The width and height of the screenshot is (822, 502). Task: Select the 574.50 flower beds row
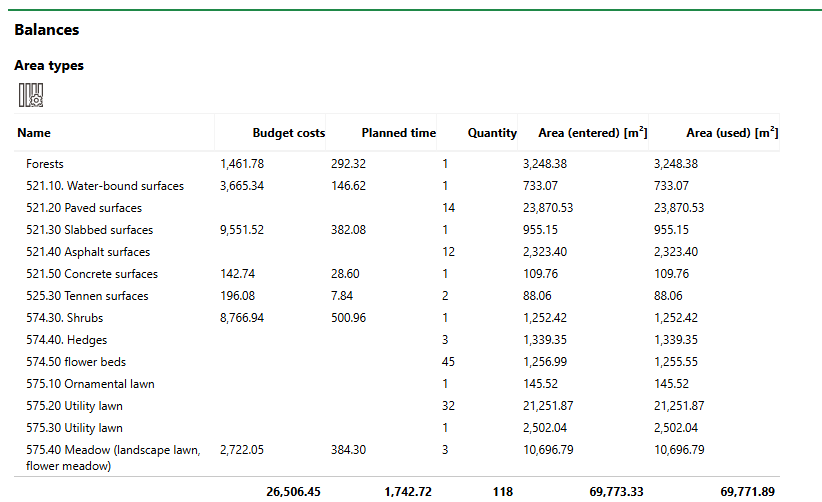(x=76, y=362)
